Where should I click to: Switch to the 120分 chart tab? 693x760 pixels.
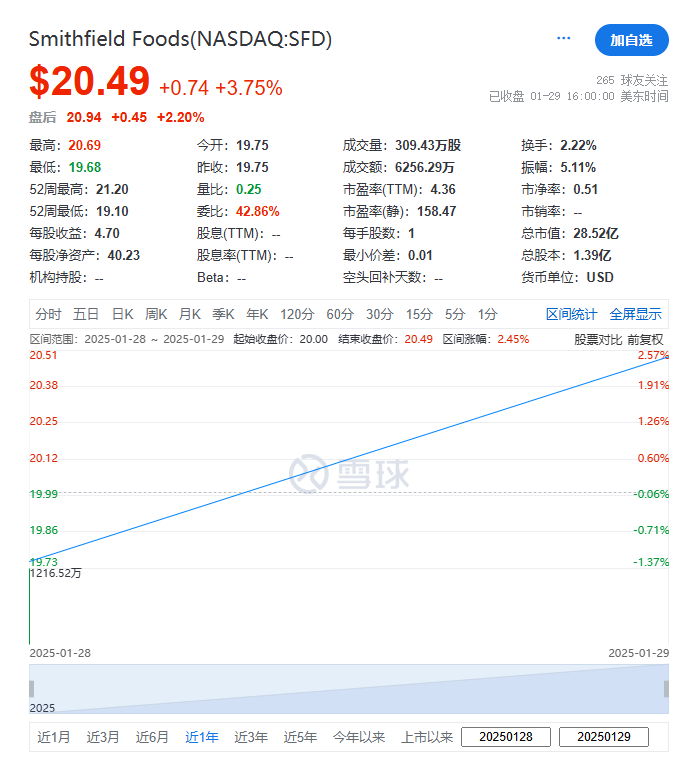297,315
